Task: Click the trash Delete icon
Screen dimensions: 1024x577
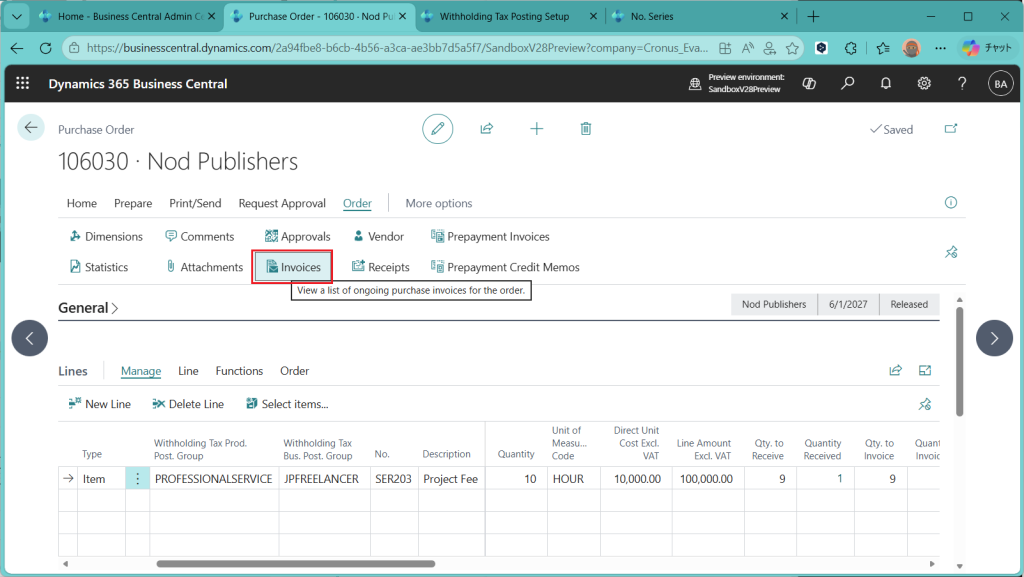Action: (x=586, y=128)
